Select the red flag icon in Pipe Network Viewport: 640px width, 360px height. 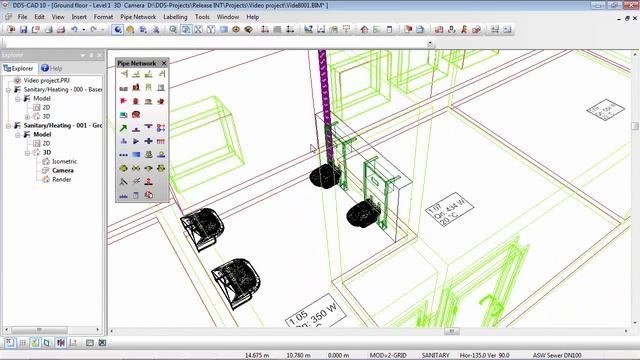(123, 101)
